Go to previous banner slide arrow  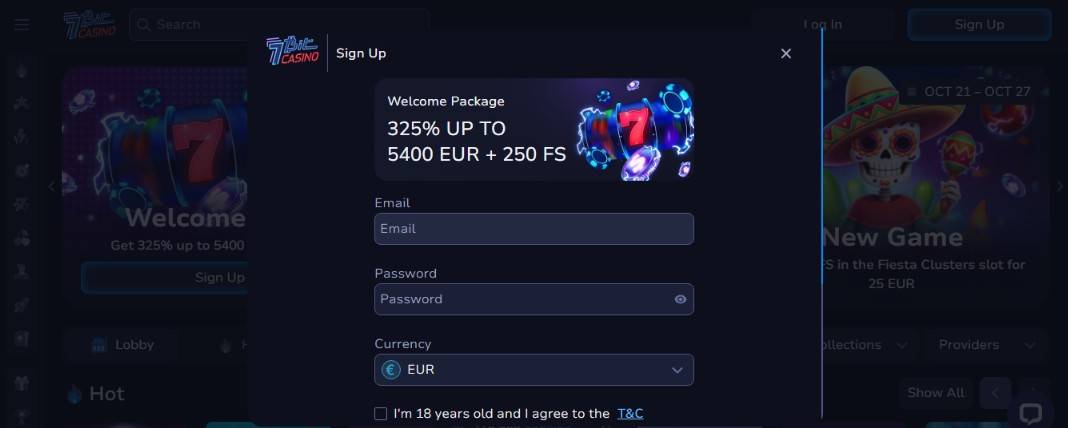pyautogui.click(x=53, y=186)
